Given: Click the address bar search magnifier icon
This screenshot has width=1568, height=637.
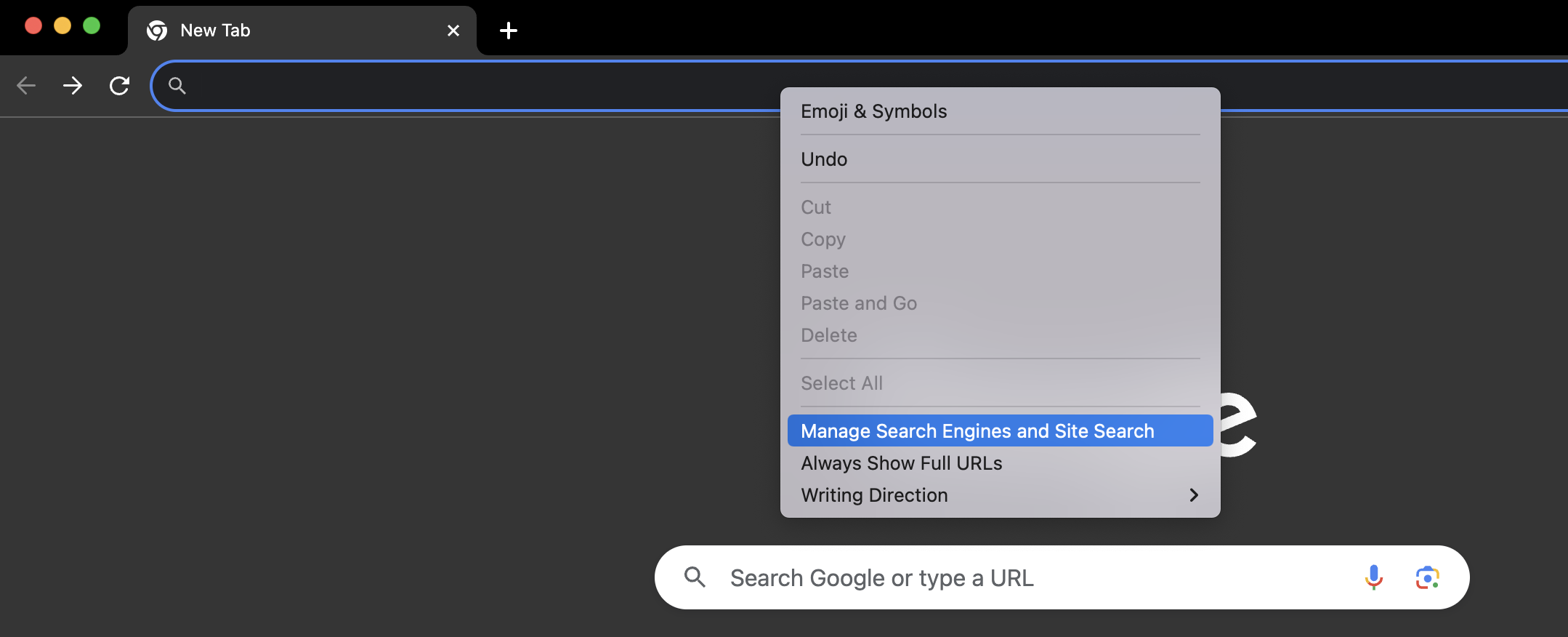Looking at the screenshot, I should tap(177, 86).
